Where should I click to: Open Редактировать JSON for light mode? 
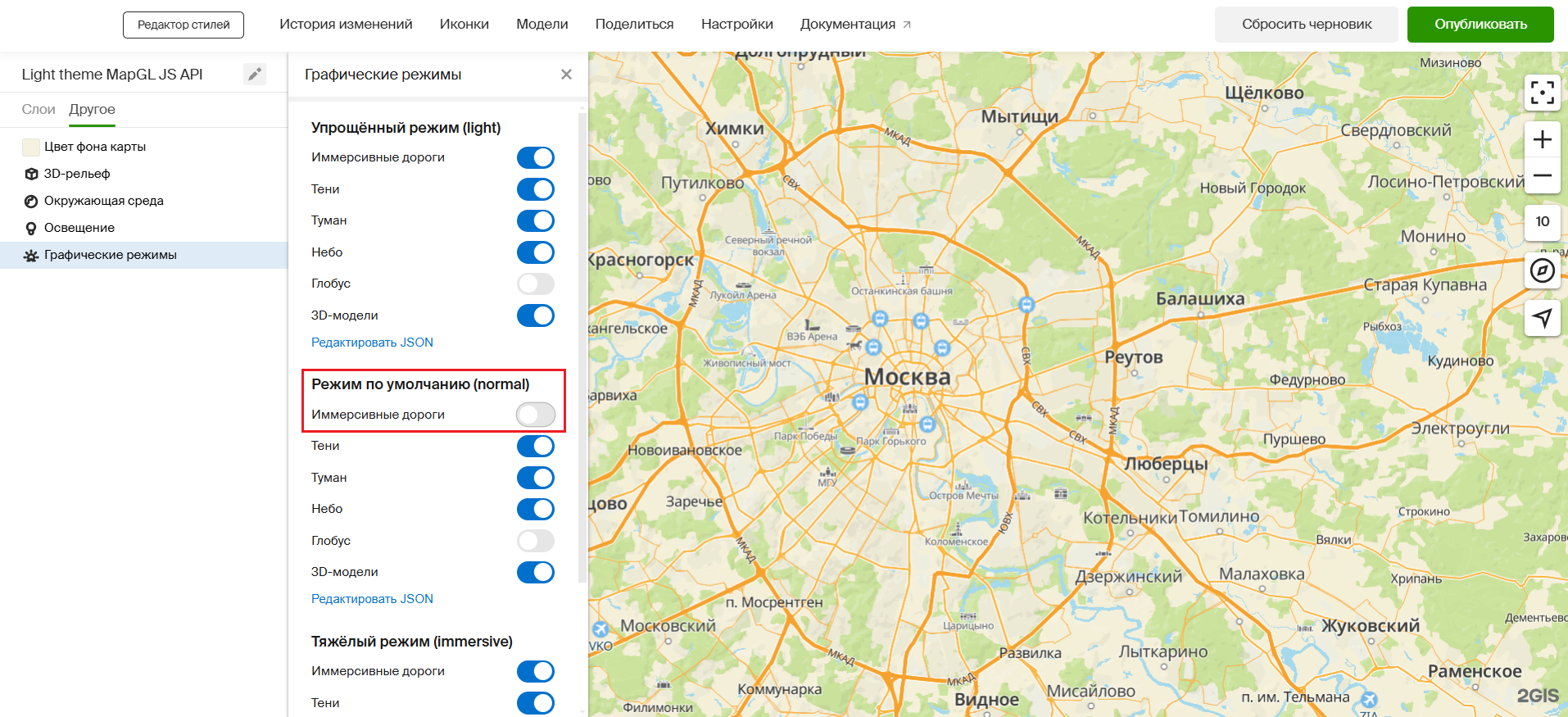[372, 343]
